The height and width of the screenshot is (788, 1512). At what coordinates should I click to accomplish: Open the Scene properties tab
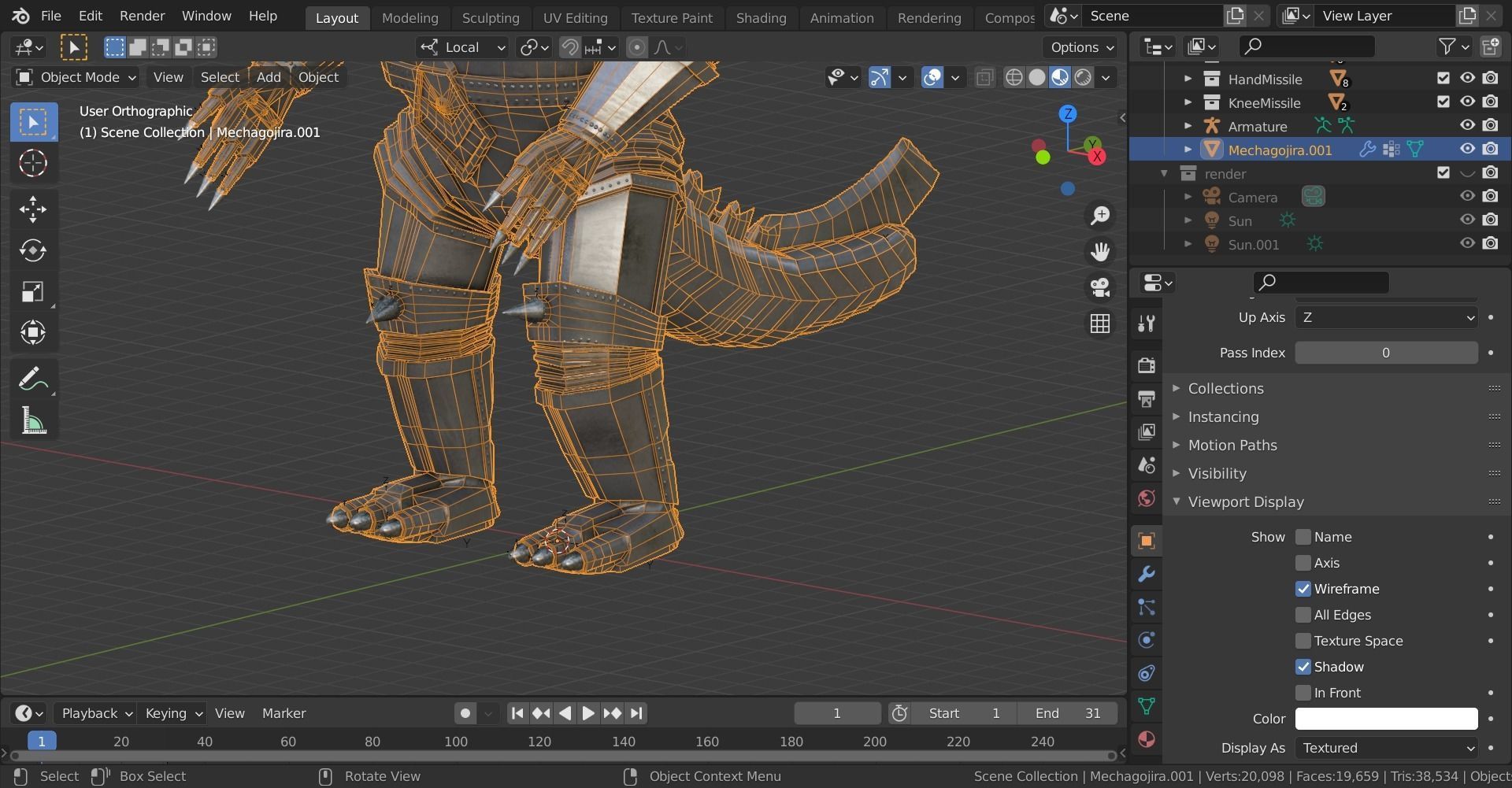[x=1147, y=465]
